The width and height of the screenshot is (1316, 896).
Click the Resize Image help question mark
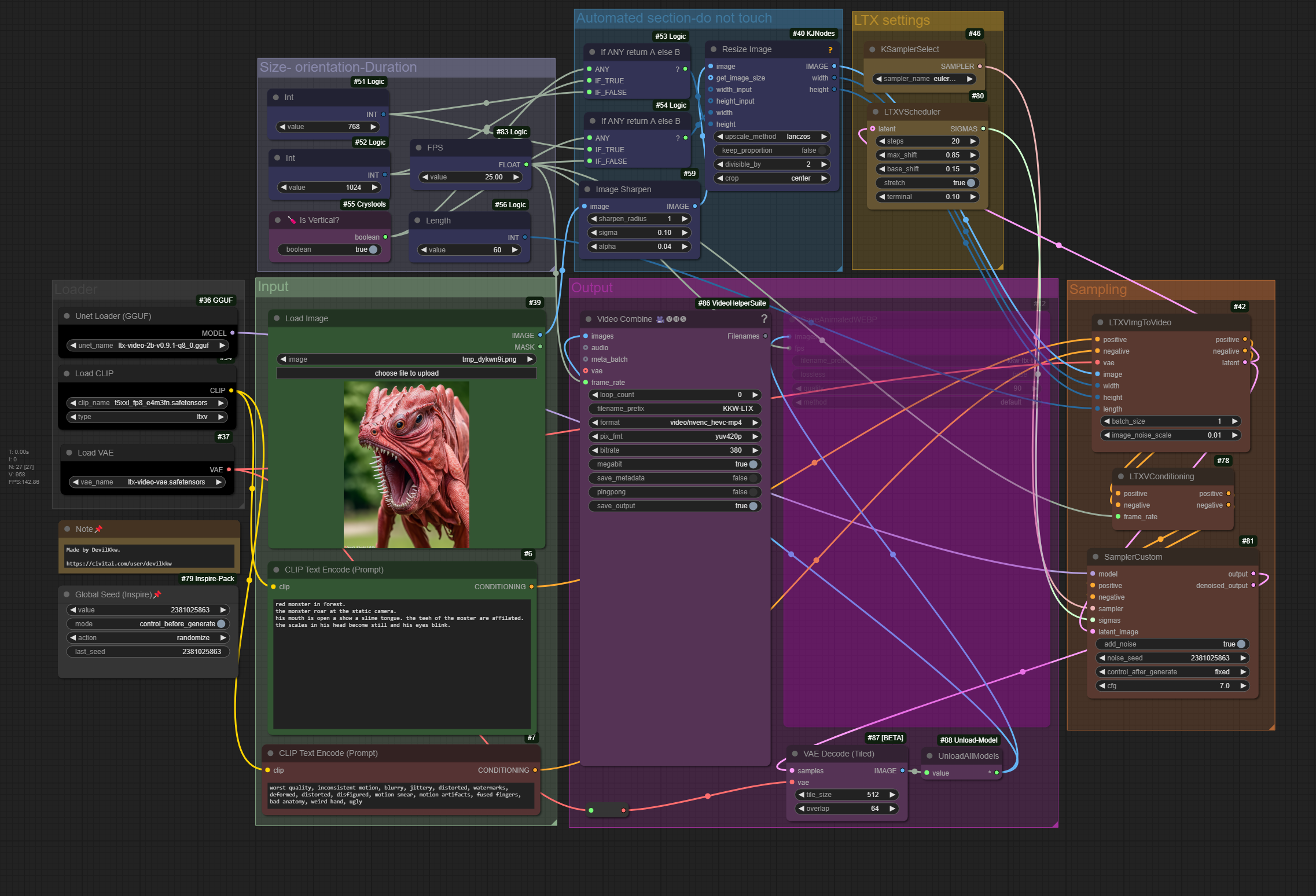coord(830,50)
